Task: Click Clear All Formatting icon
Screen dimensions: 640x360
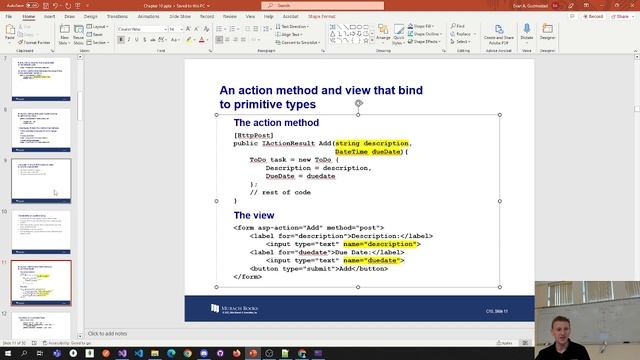Action: (206, 29)
